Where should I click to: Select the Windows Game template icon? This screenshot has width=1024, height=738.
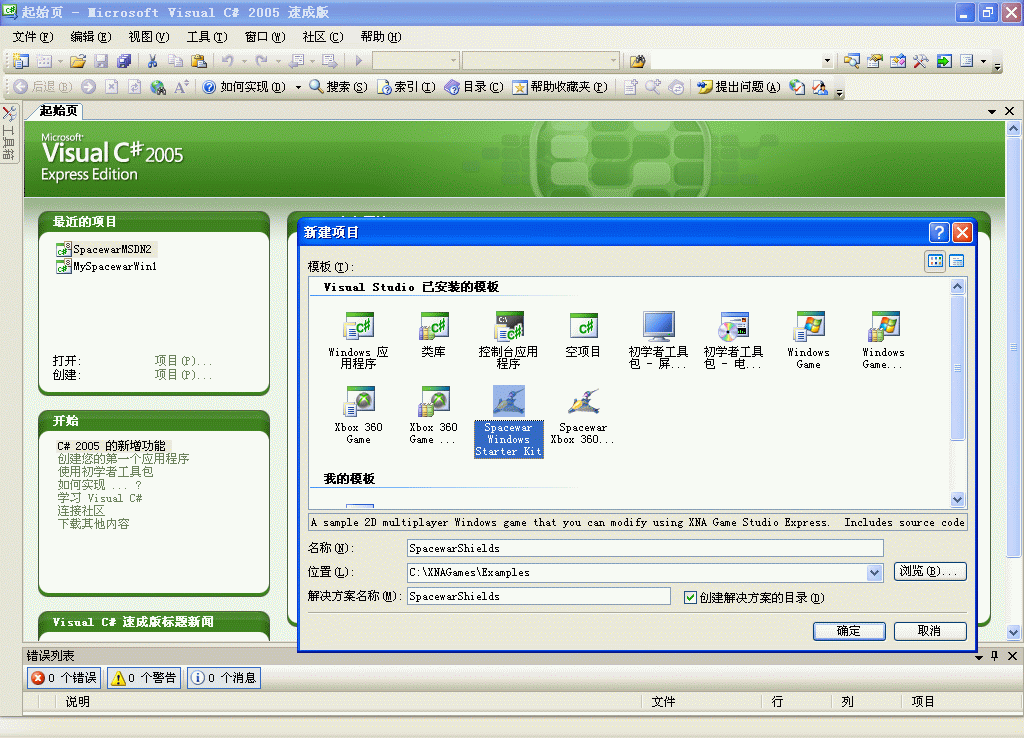(808, 340)
